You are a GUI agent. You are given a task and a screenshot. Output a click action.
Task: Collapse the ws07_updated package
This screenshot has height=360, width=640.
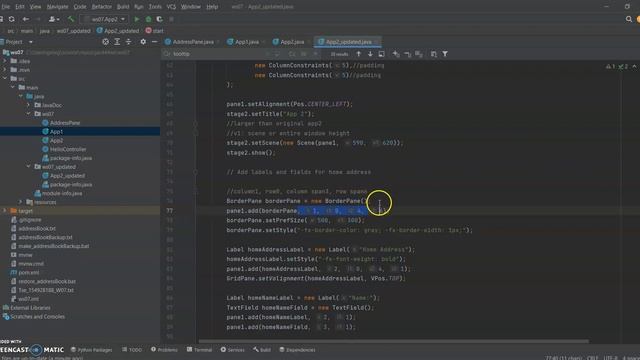coord(28,167)
